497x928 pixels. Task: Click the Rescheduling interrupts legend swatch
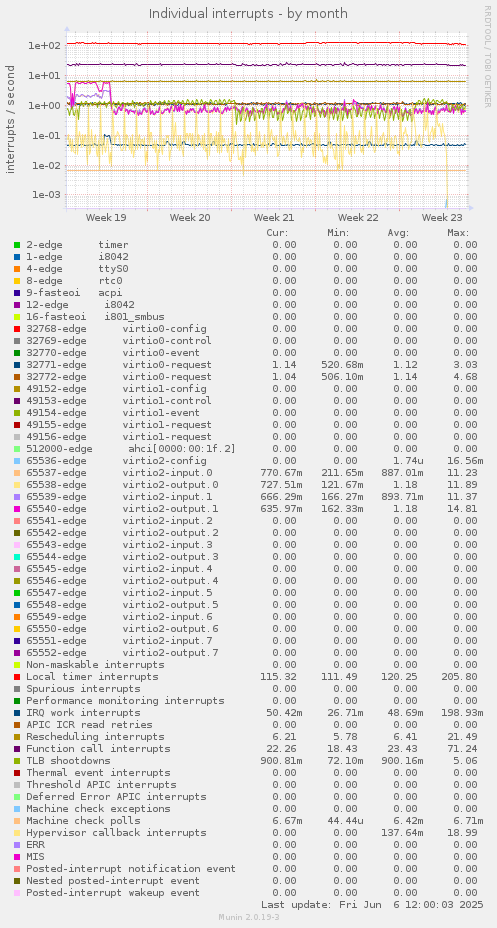(x=17, y=737)
